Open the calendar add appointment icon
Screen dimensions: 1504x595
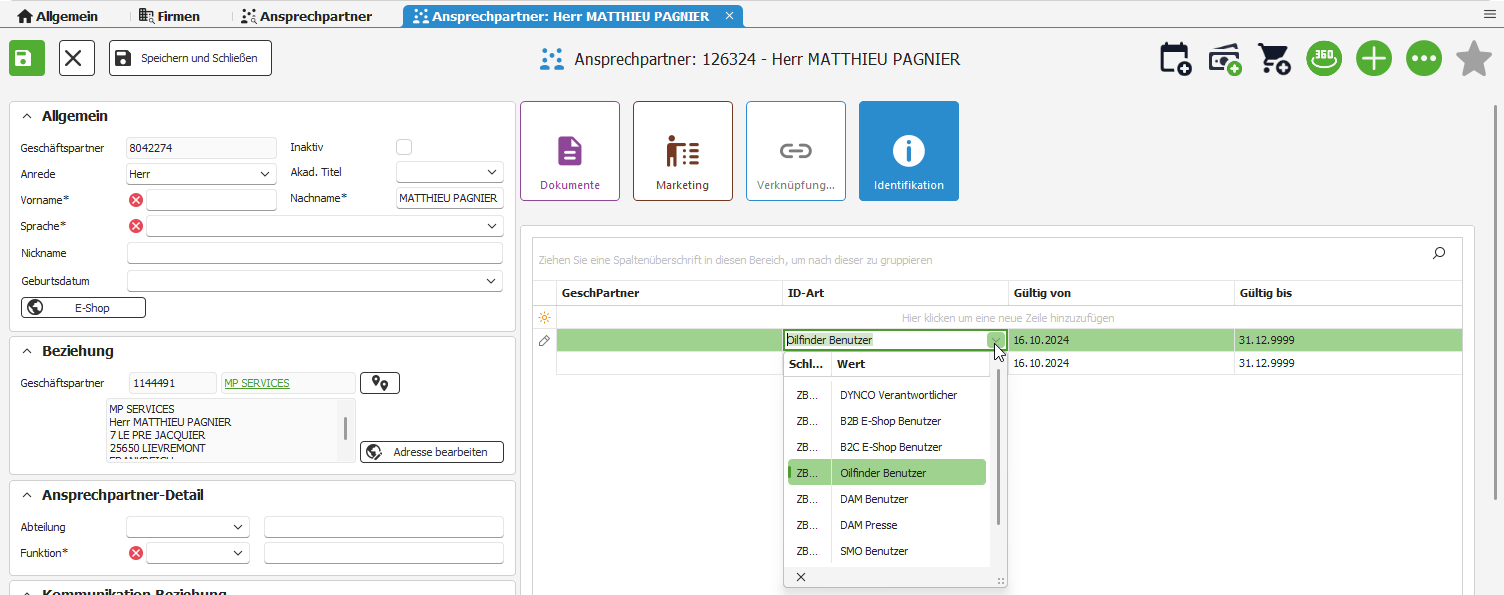click(1175, 59)
